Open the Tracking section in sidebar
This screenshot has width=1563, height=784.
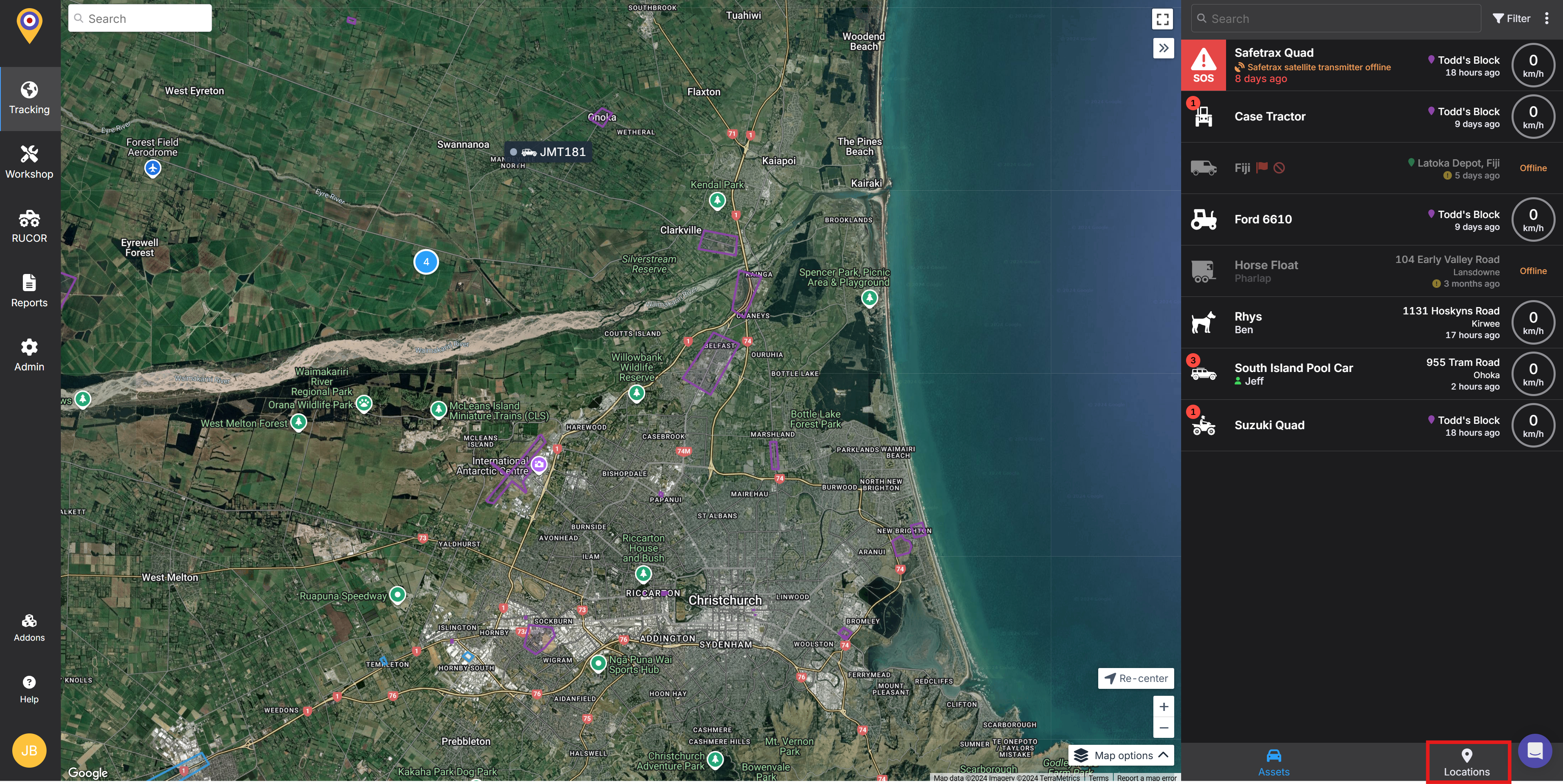pos(30,98)
